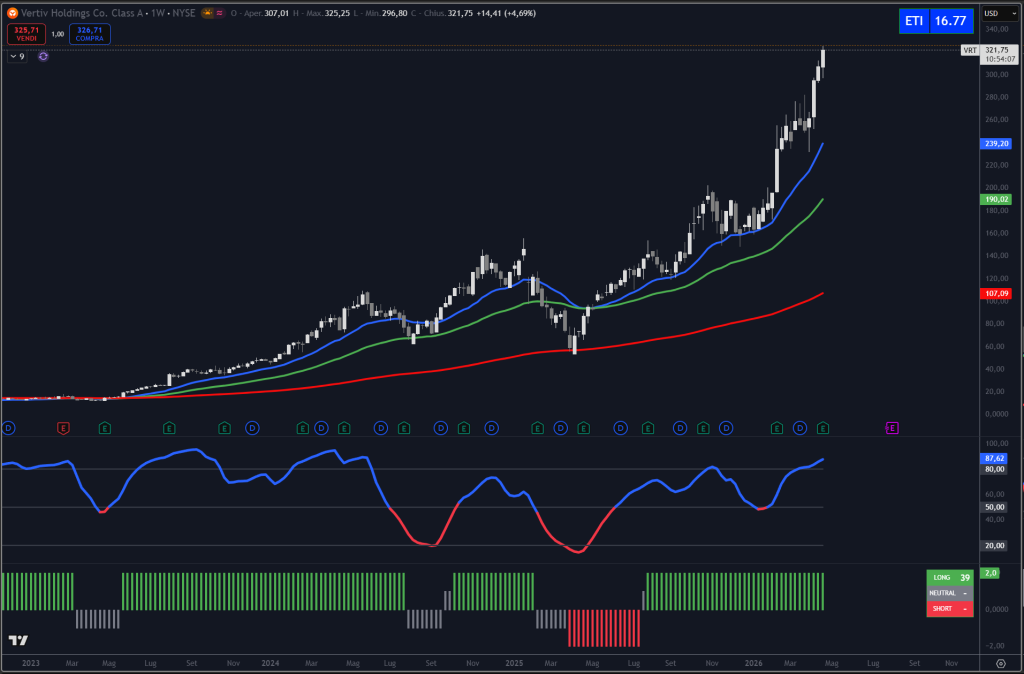Screen dimensions: 1024x674
Task: Click the 1,00 quantity input field
Action: [57, 33]
